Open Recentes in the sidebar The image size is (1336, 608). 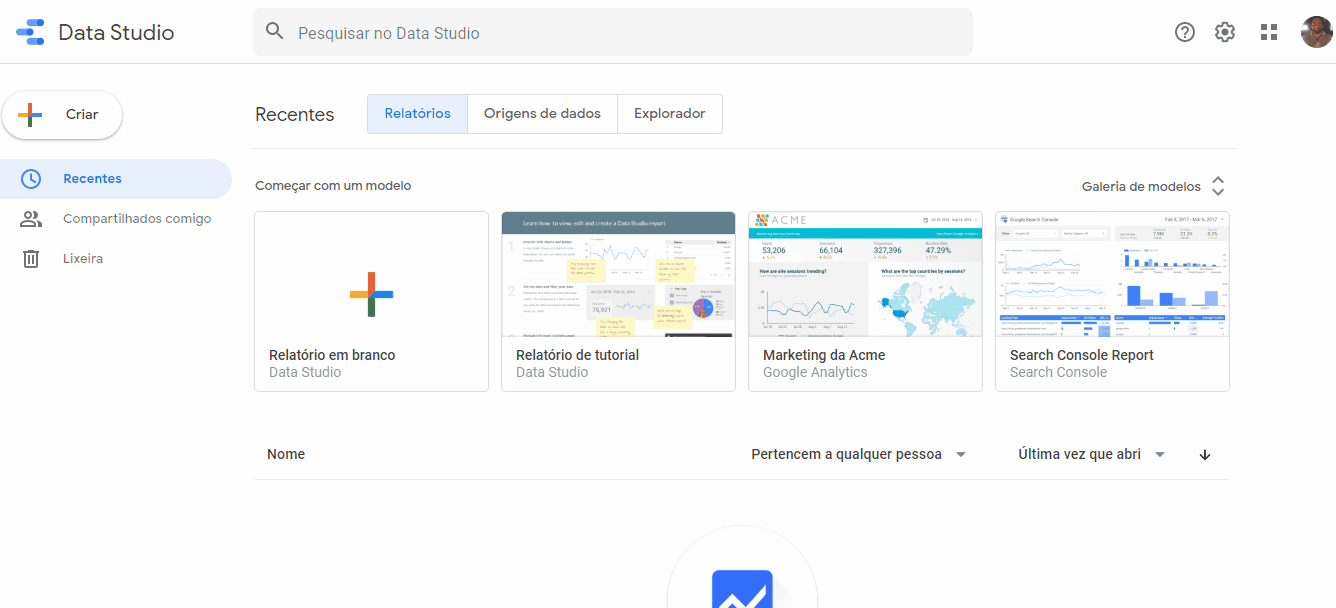[x=92, y=179]
